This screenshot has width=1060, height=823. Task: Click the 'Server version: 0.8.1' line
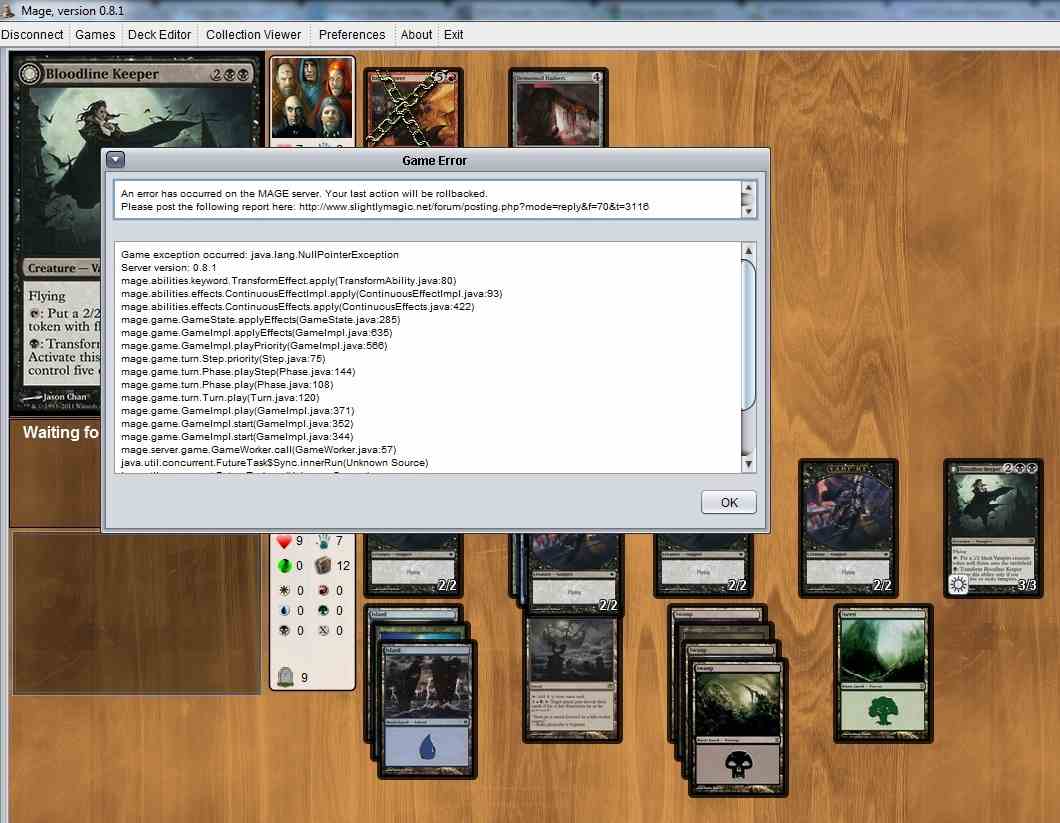[x=168, y=267]
